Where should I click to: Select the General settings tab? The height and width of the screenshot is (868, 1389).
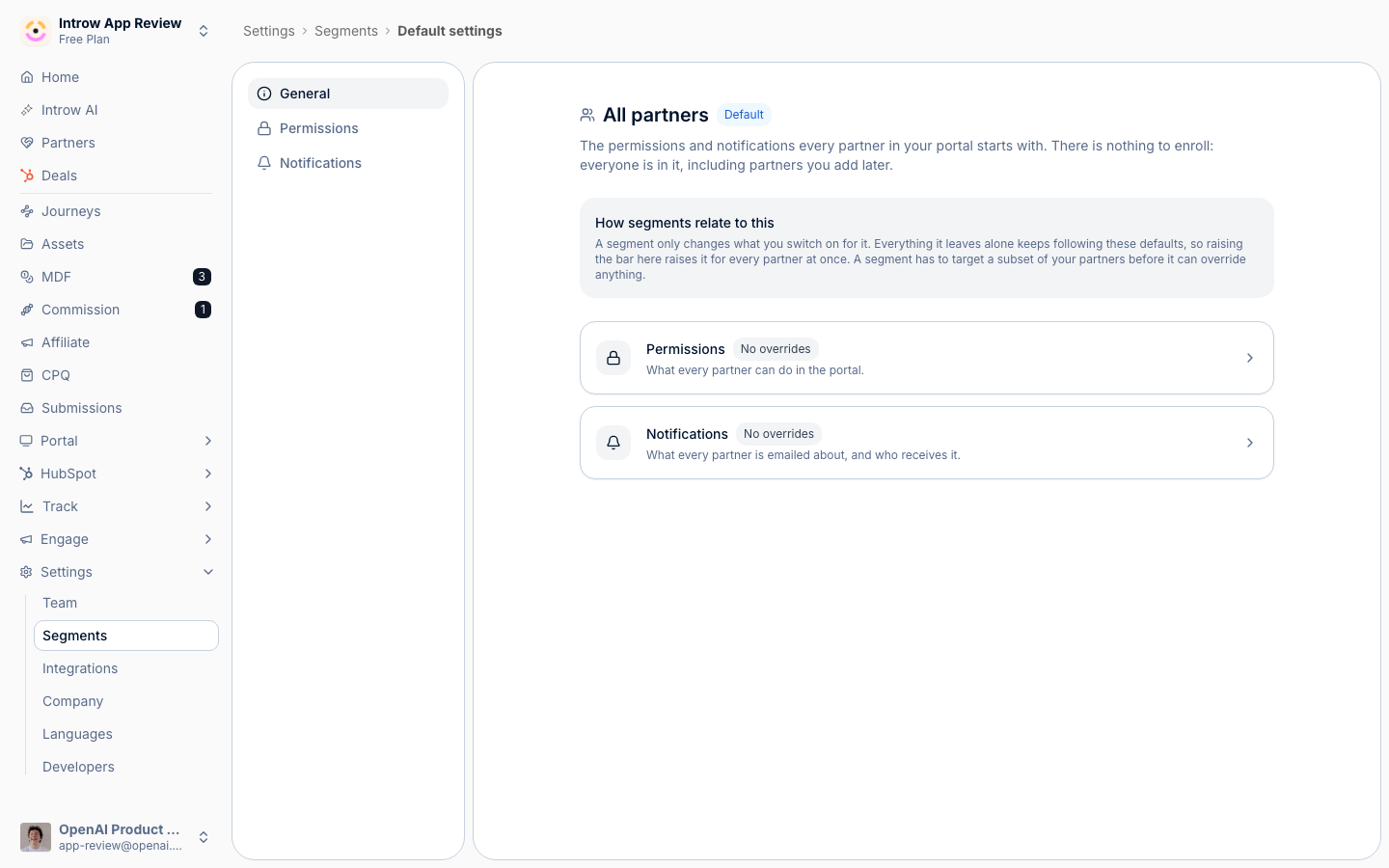pos(348,94)
